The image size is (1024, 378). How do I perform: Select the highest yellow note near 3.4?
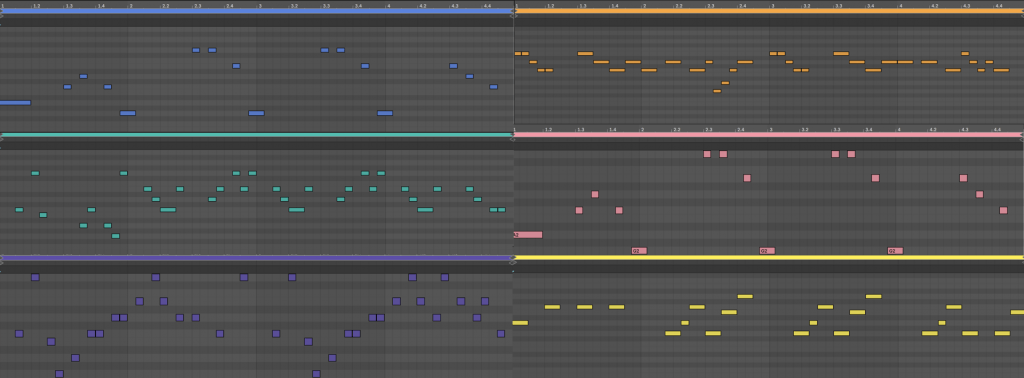coord(874,296)
